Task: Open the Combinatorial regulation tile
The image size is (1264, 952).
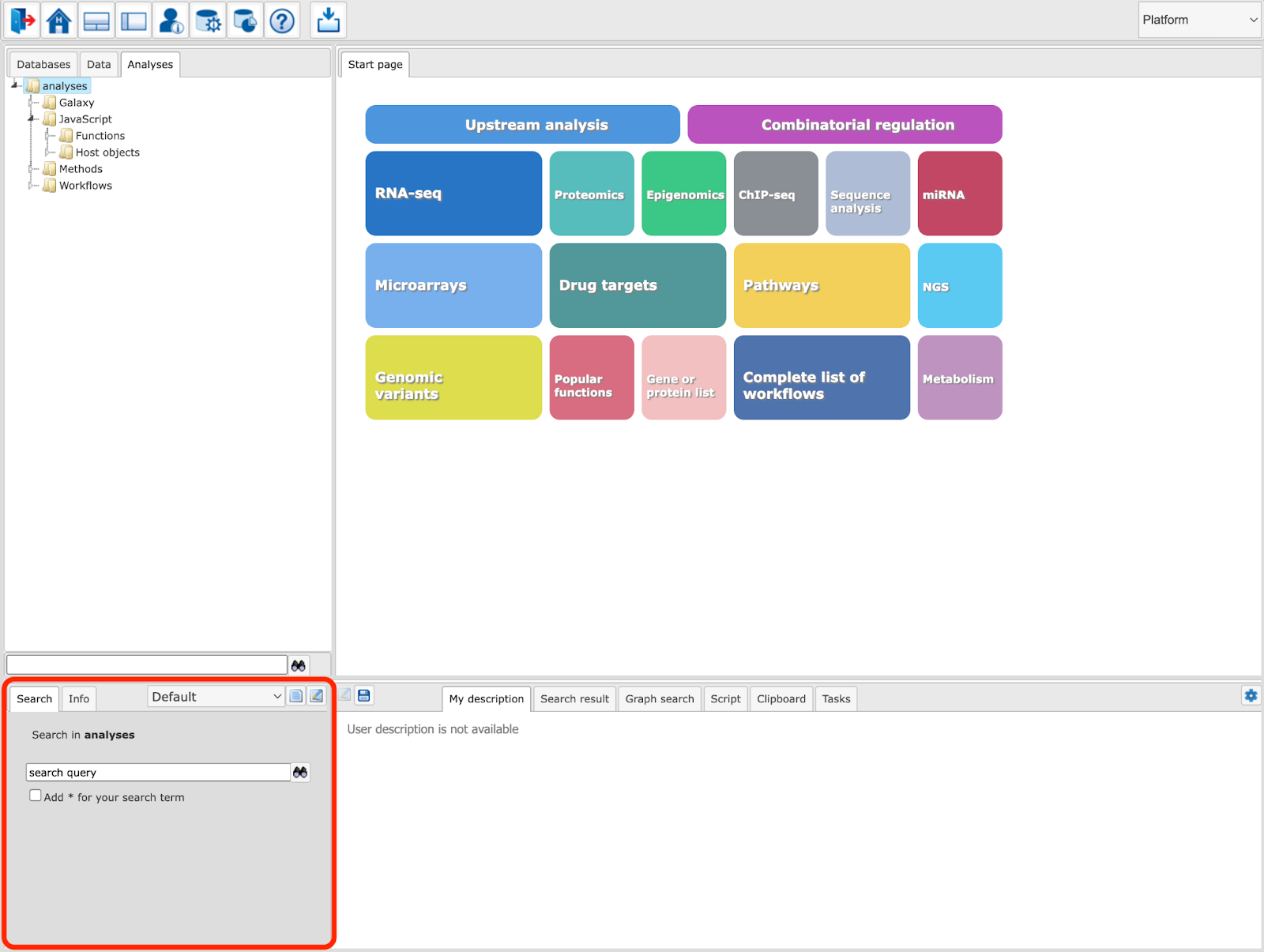Action: (x=845, y=125)
